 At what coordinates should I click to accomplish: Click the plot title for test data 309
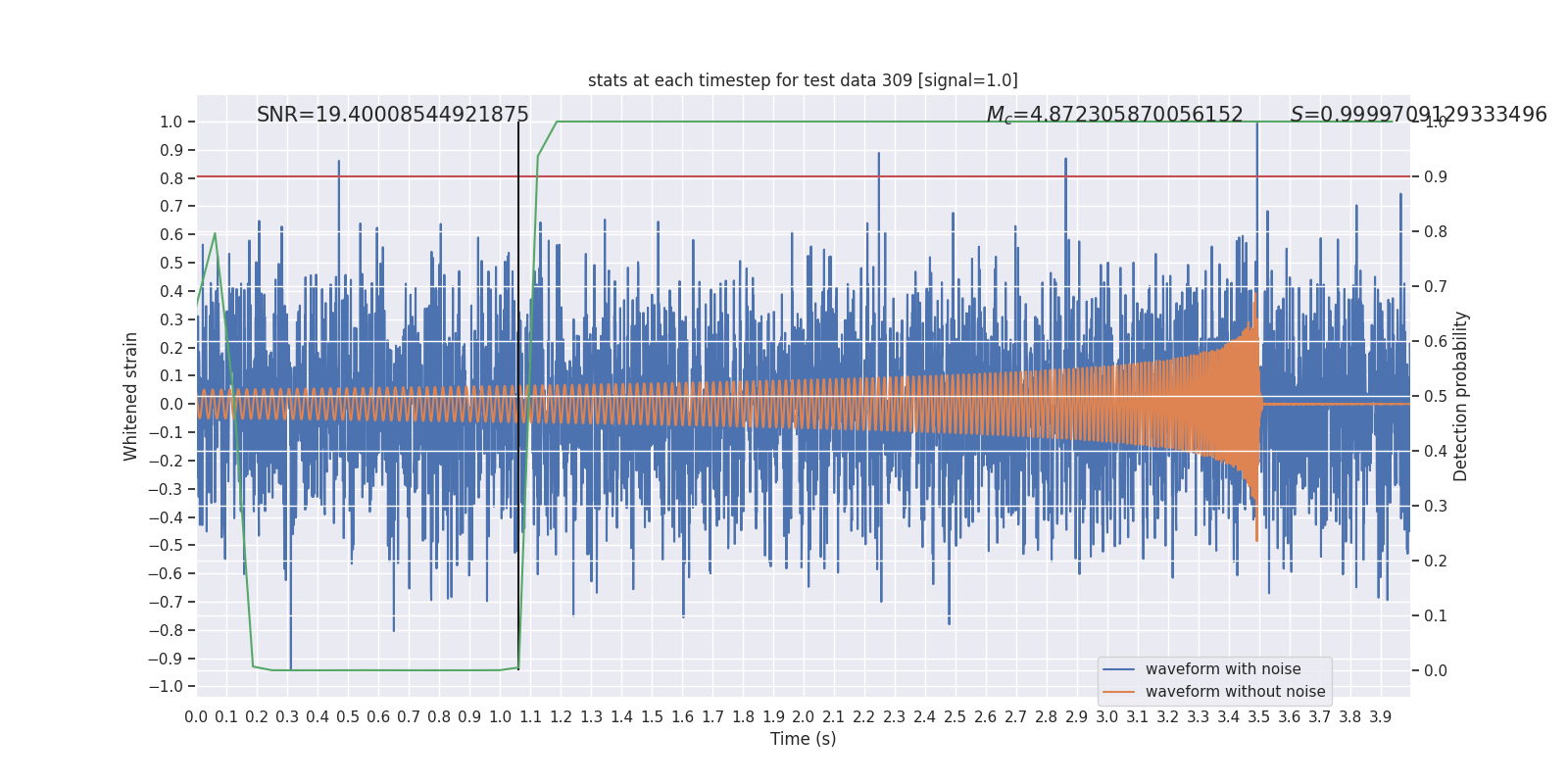coord(803,80)
